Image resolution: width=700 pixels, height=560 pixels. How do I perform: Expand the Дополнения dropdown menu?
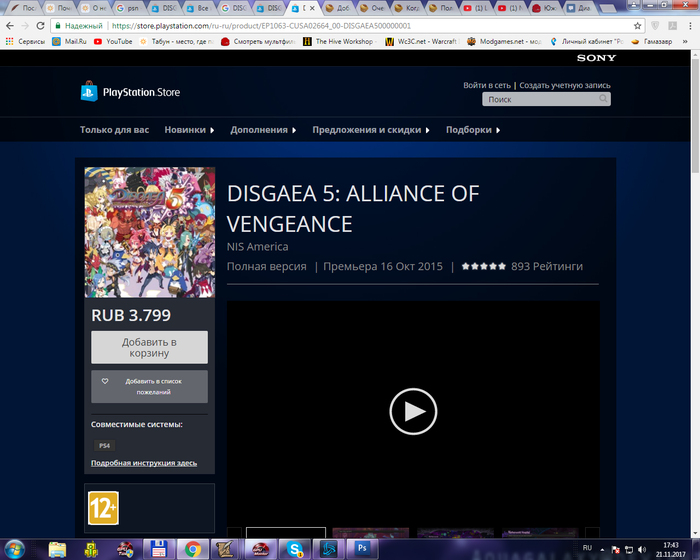tap(262, 130)
